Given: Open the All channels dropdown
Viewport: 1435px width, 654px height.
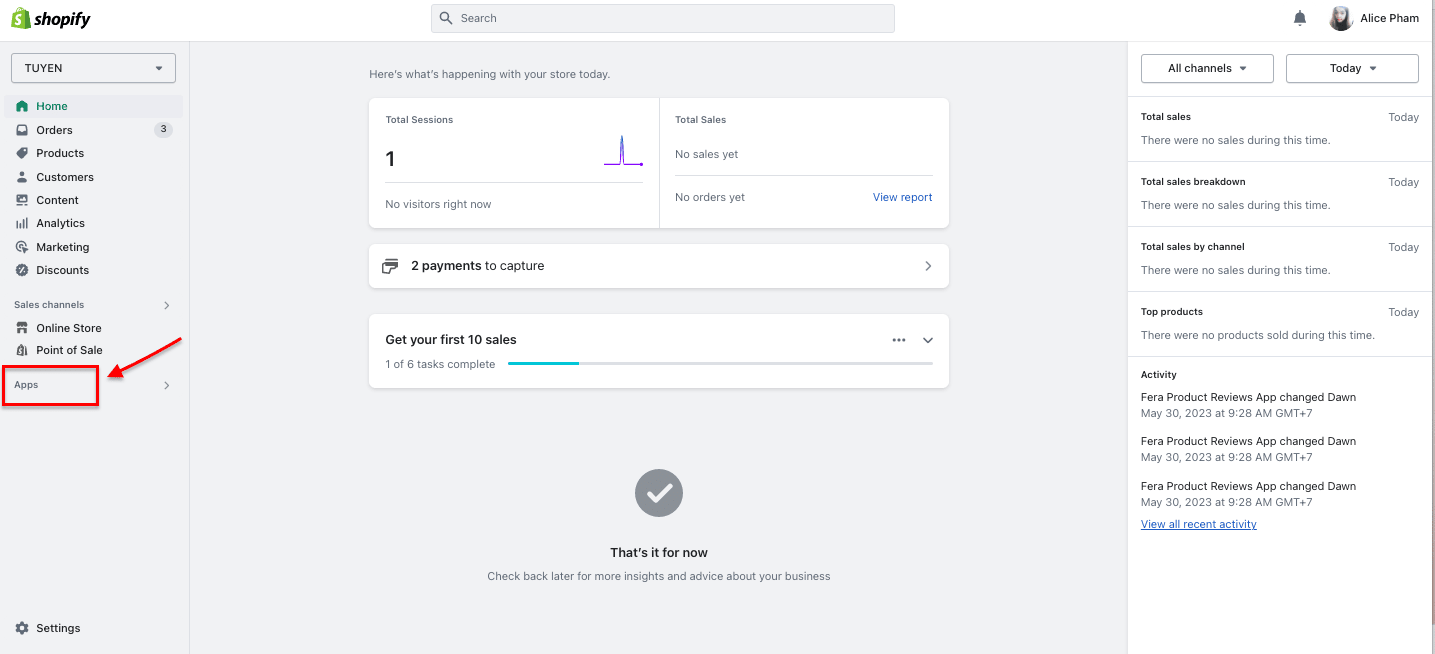Looking at the screenshot, I should pos(1207,68).
